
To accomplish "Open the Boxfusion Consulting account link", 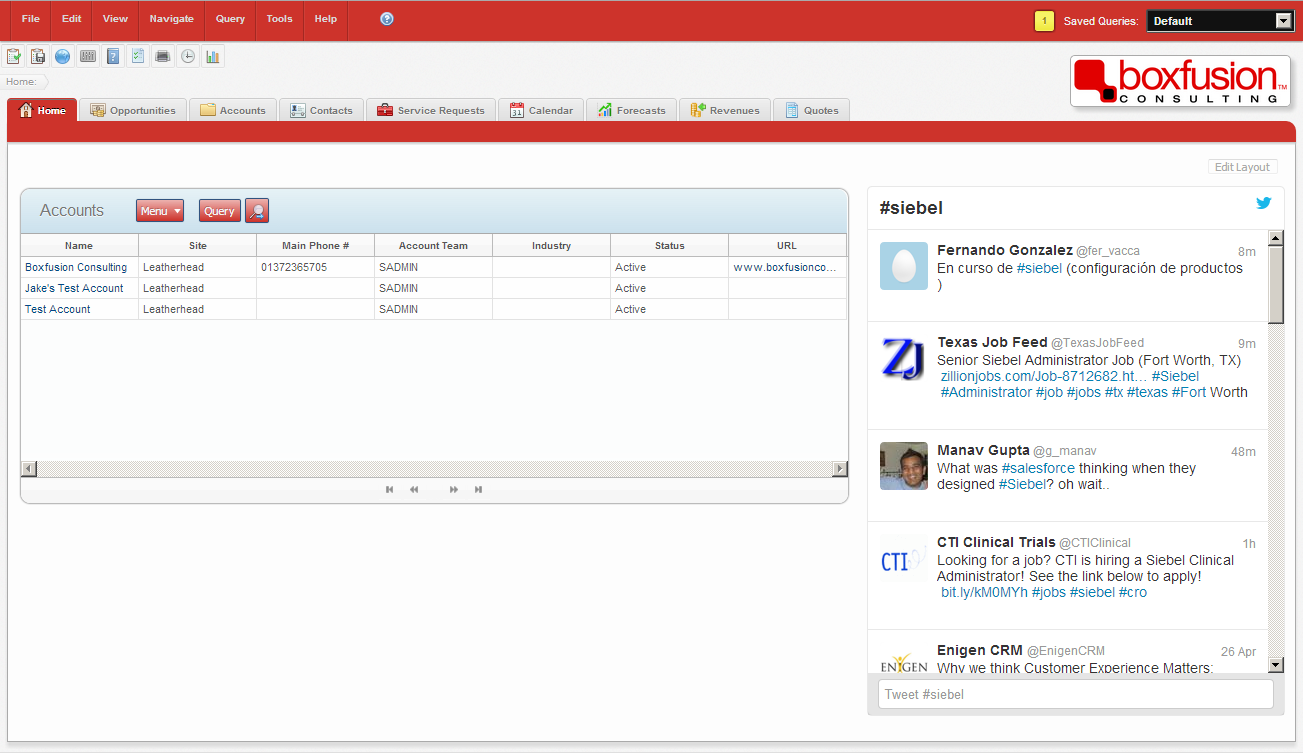I will pyautogui.click(x=76, y=268).
